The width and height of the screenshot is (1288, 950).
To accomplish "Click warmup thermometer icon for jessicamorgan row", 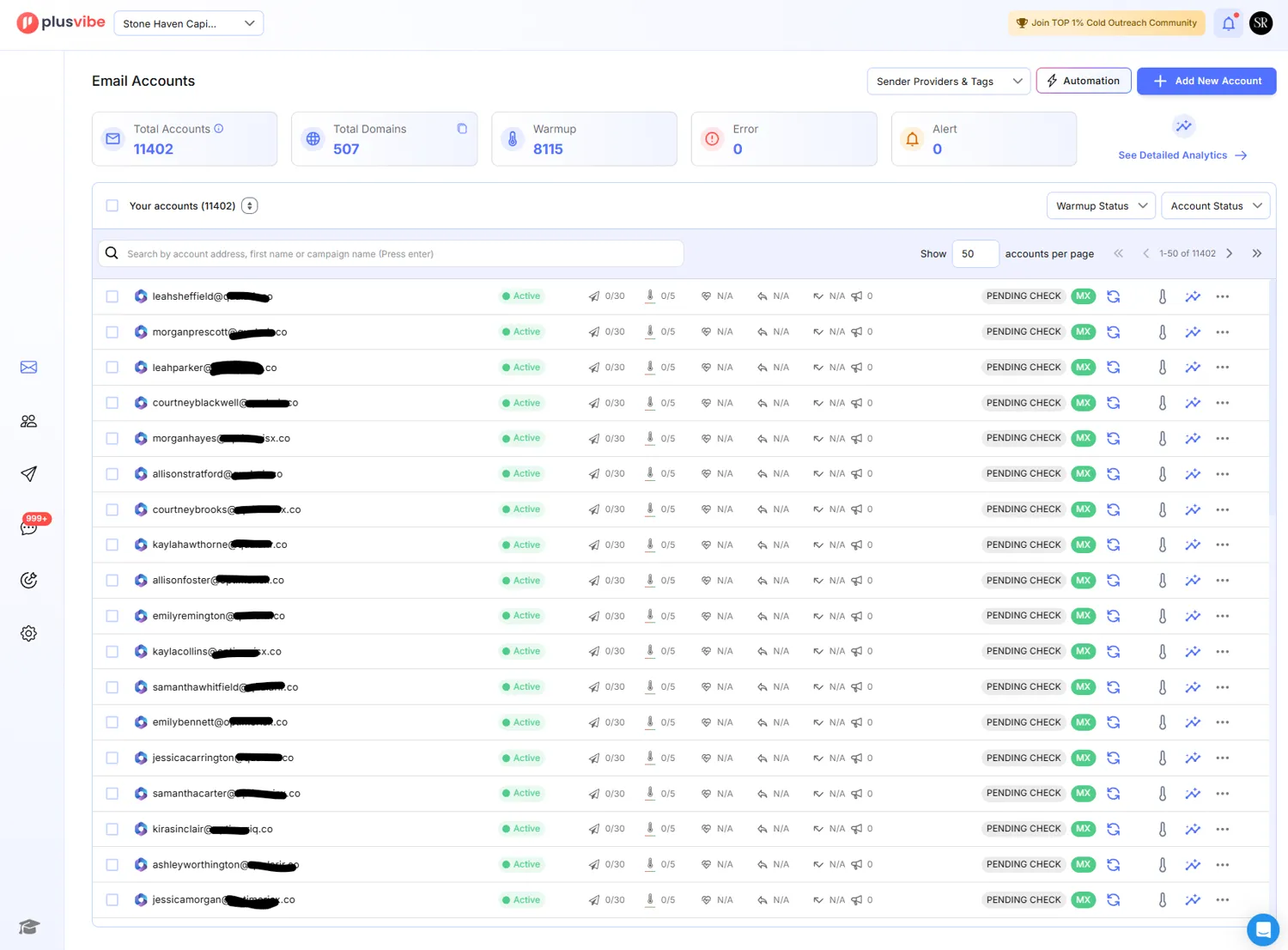I will [x=1163, y=900].
